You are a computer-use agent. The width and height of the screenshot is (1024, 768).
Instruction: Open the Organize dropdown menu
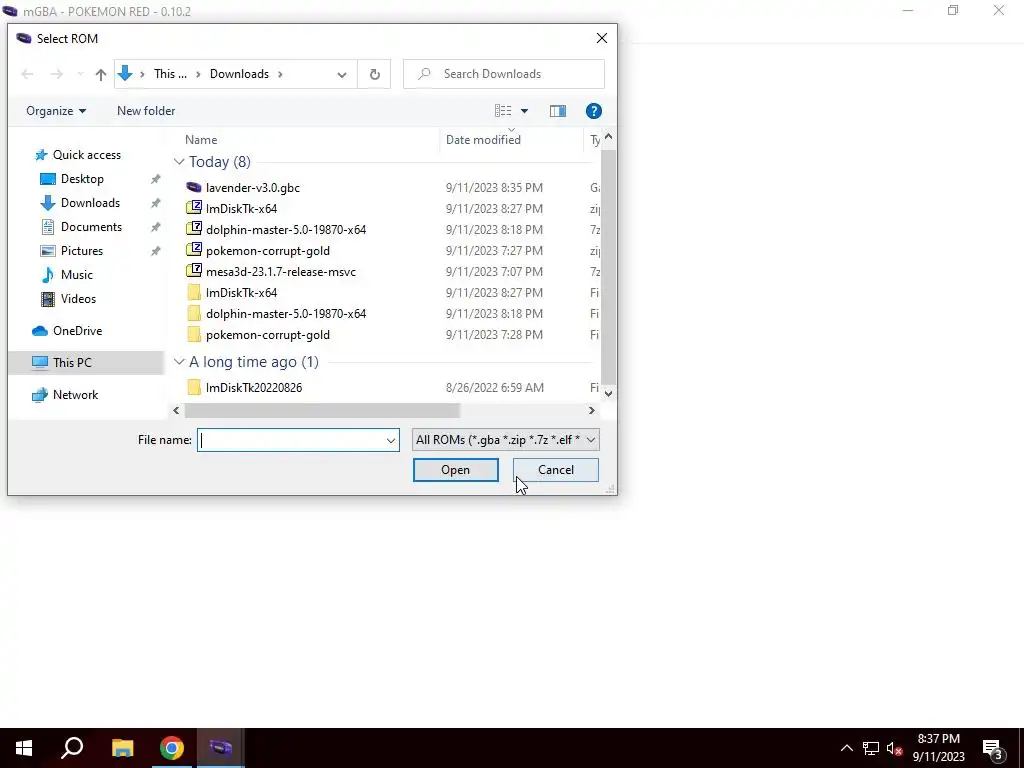tap(56, 111)
